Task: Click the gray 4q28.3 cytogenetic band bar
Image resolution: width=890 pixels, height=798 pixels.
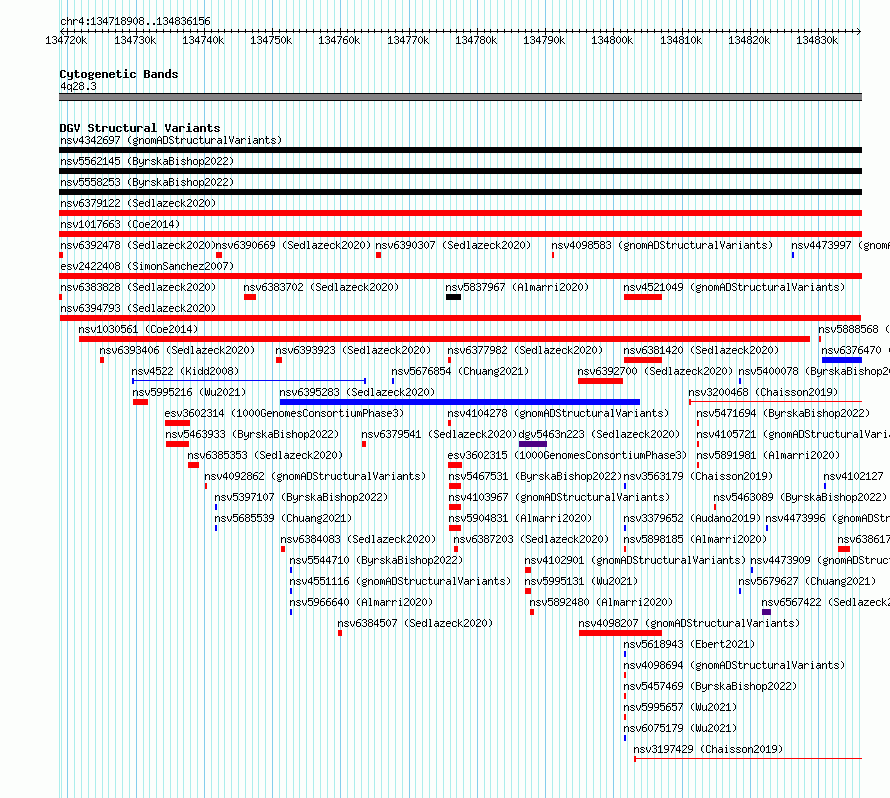Action: point(460,97)
